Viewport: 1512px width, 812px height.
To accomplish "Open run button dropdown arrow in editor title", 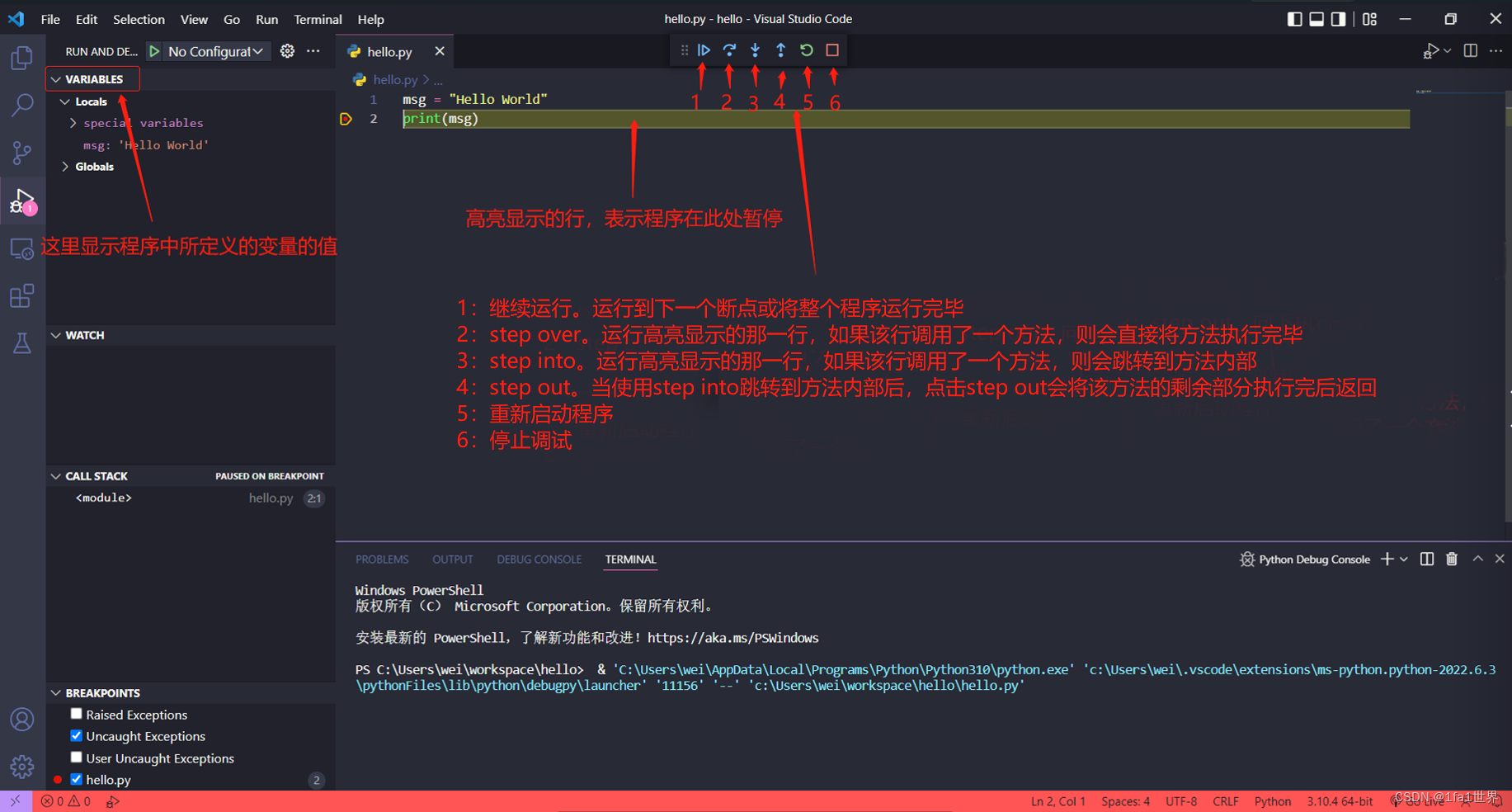I will point(1448,51).
